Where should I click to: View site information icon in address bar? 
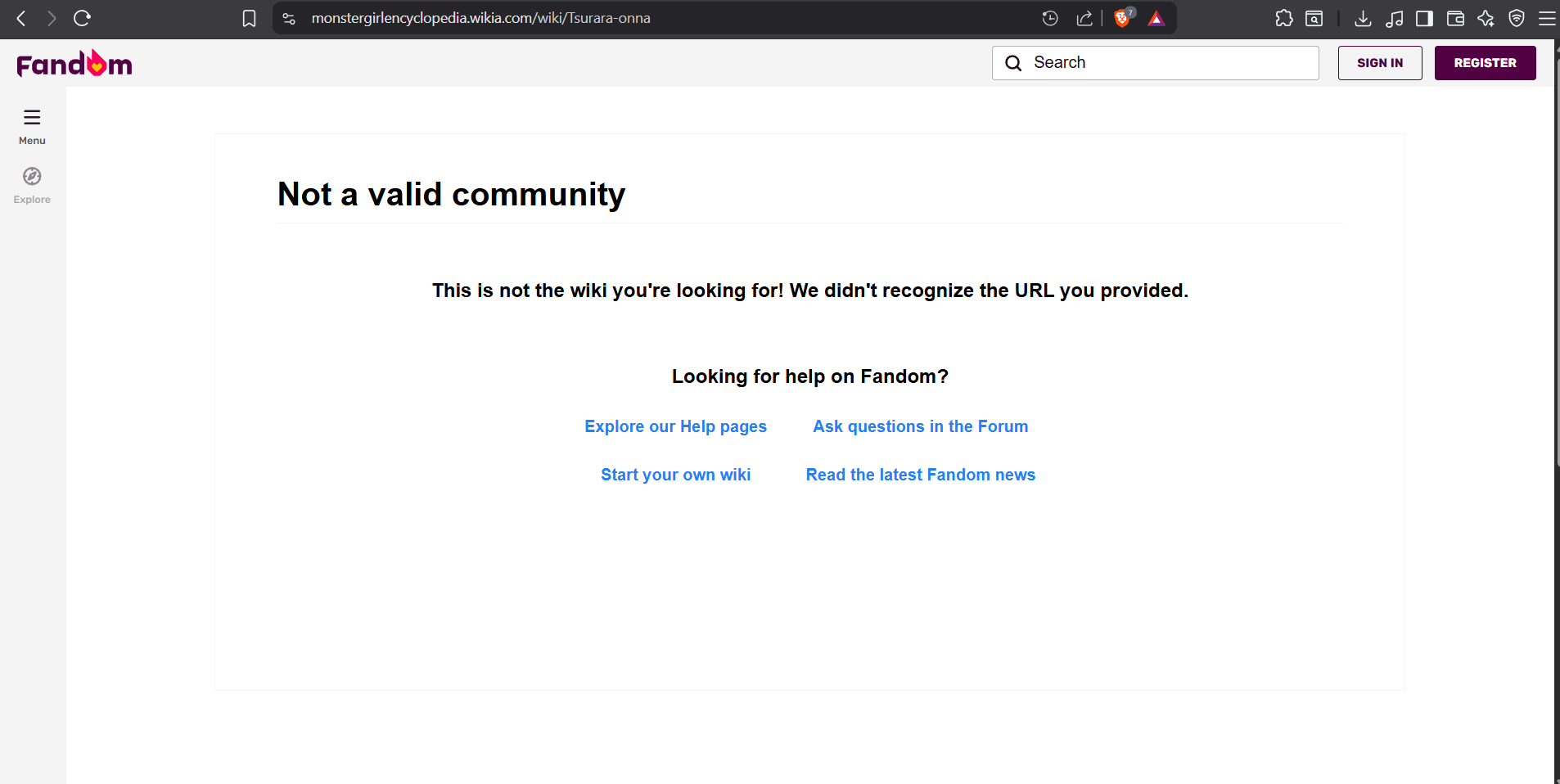pyautogui.click(x=289, y=18)
